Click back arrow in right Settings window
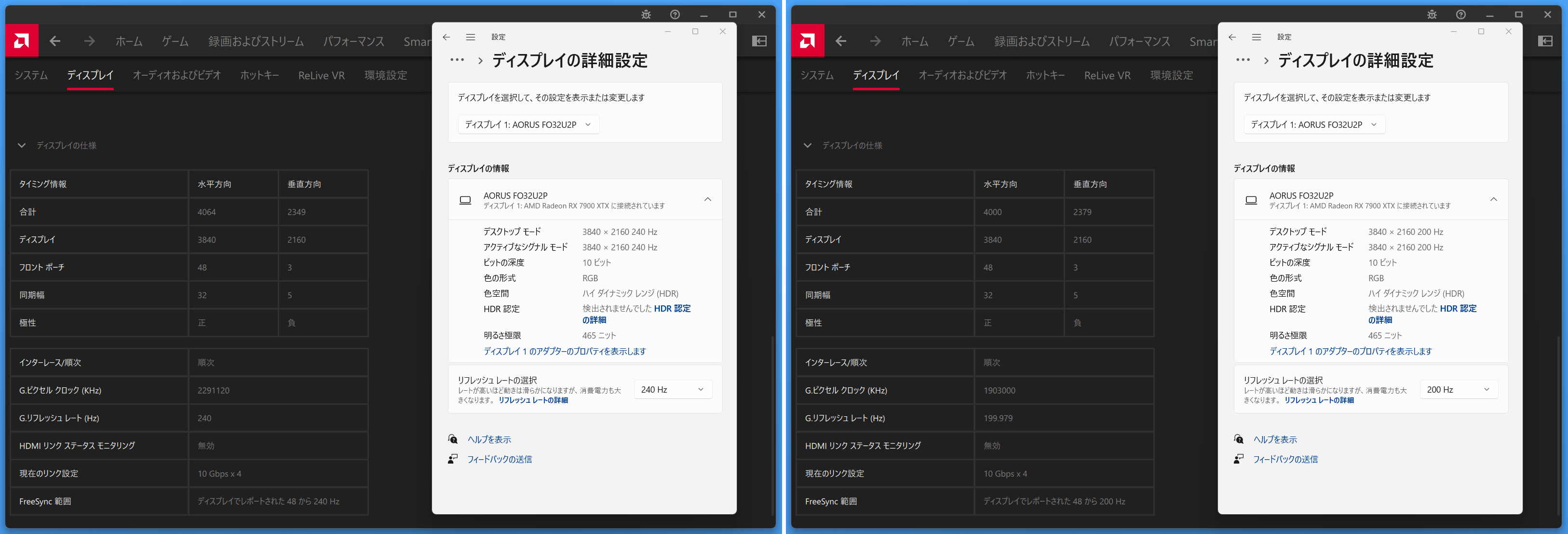The width and height of the screenshot is (1568, 534). pyautogui.click(x=1232, y=37)
